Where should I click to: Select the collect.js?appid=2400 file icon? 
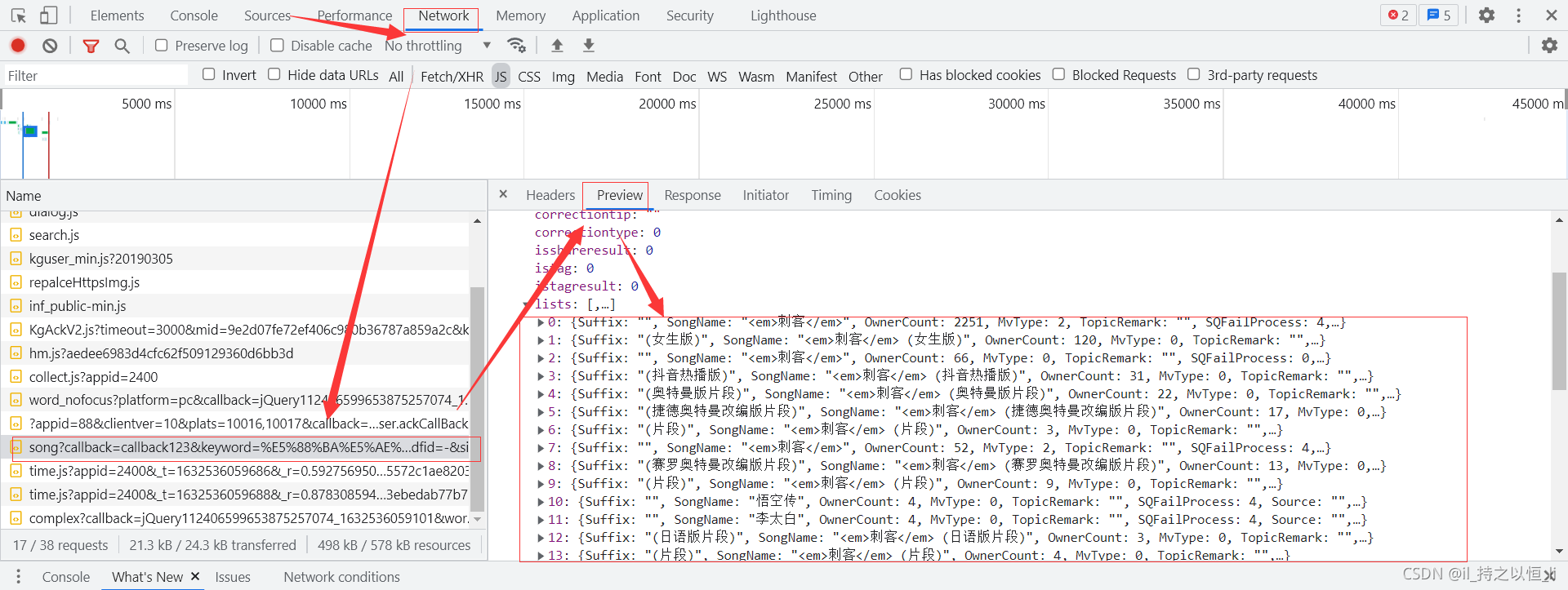[16, 377]
